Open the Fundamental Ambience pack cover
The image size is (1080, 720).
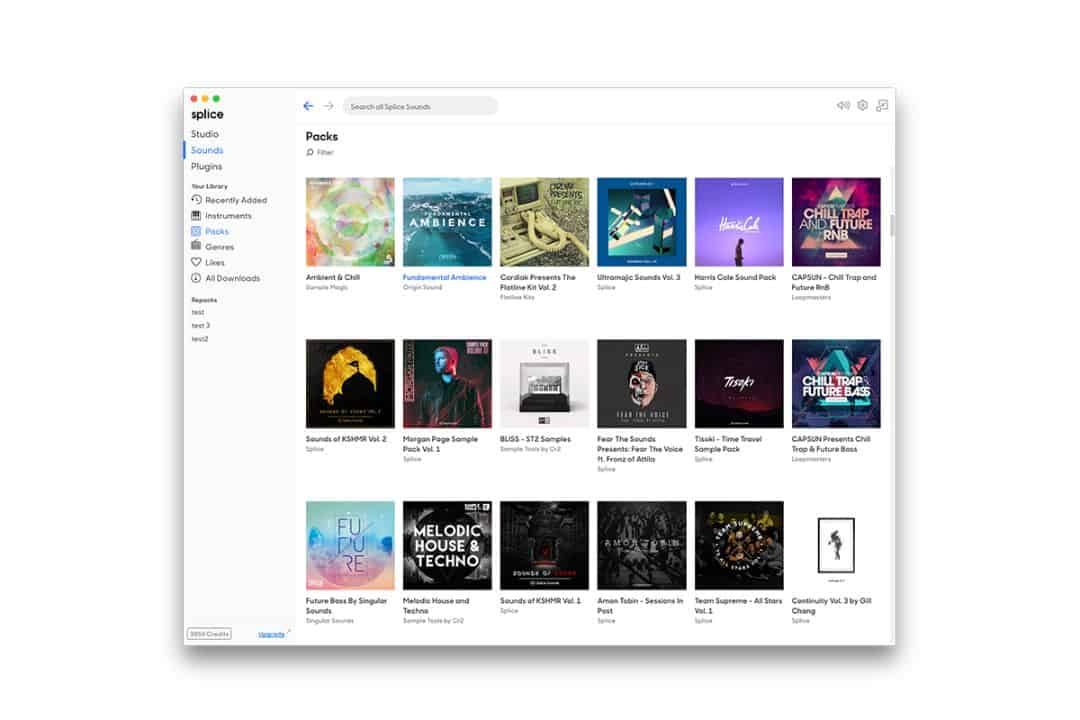click(447, 222)
